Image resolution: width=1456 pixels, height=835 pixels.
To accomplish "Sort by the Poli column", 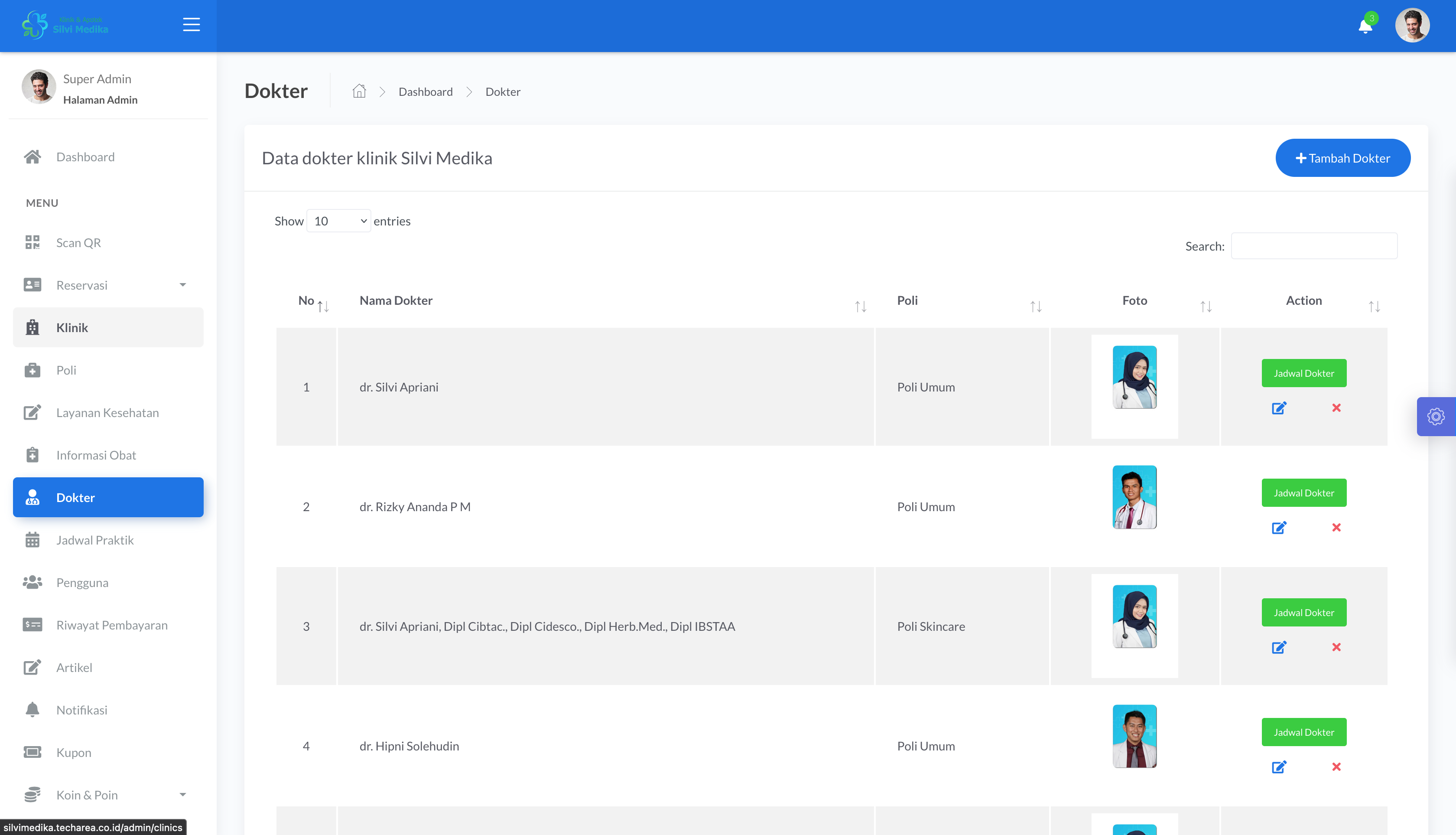I will coord(1036,306).
